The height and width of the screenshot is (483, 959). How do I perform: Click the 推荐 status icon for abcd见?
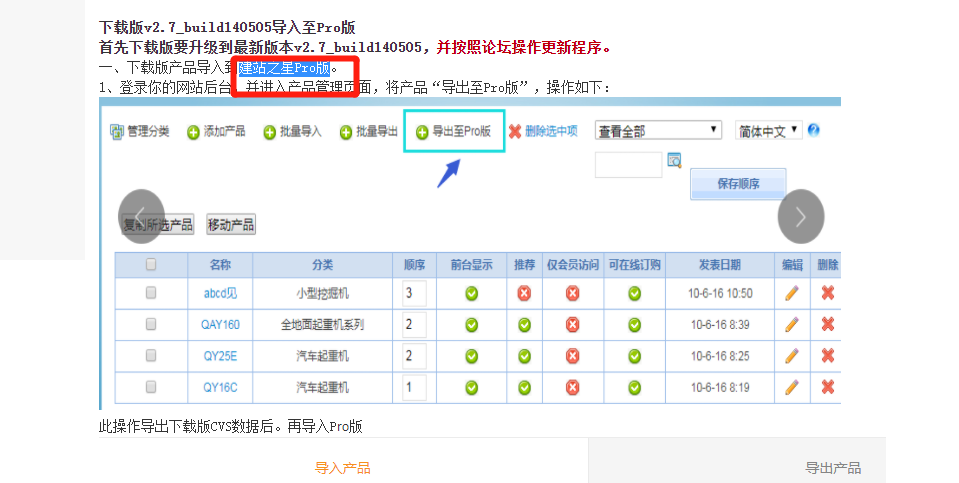524,294
